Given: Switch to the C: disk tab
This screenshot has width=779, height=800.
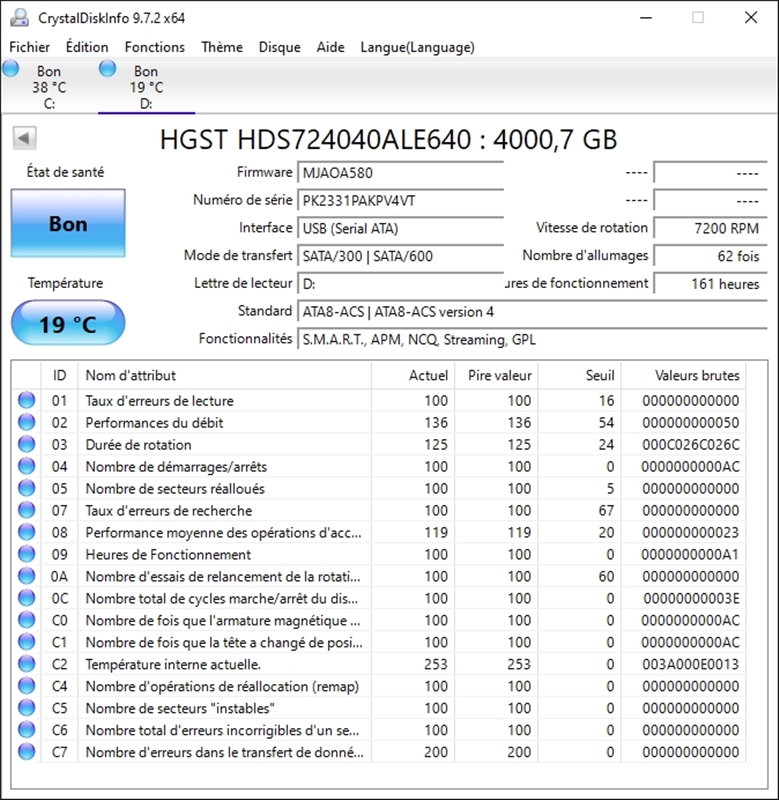Looking at the screenshot, I should pyautogui.click(x=49, y=87).
